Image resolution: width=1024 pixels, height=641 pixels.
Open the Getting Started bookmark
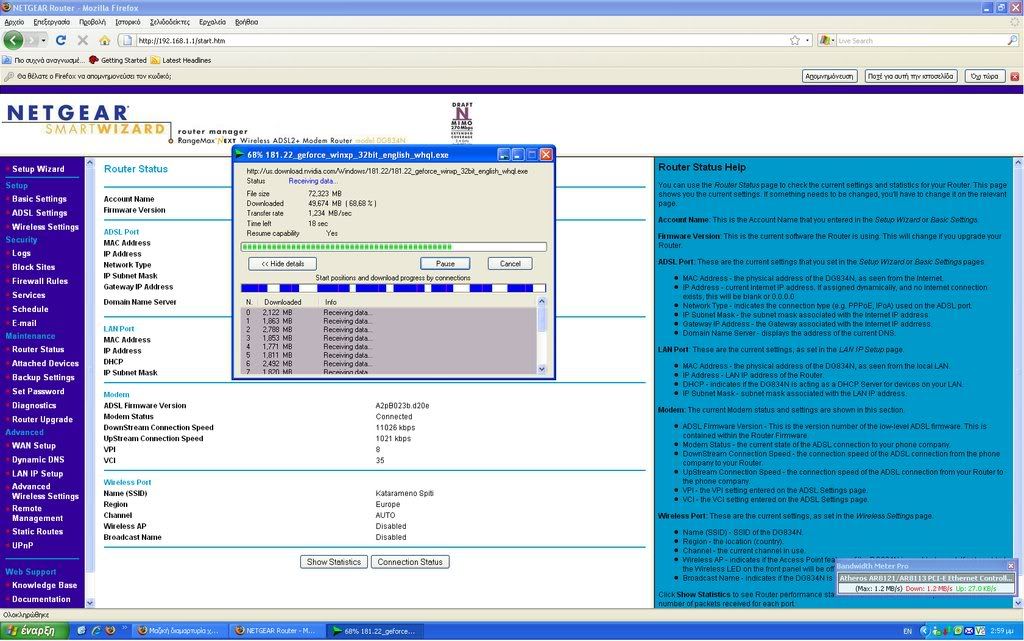(x=118, y=60)
